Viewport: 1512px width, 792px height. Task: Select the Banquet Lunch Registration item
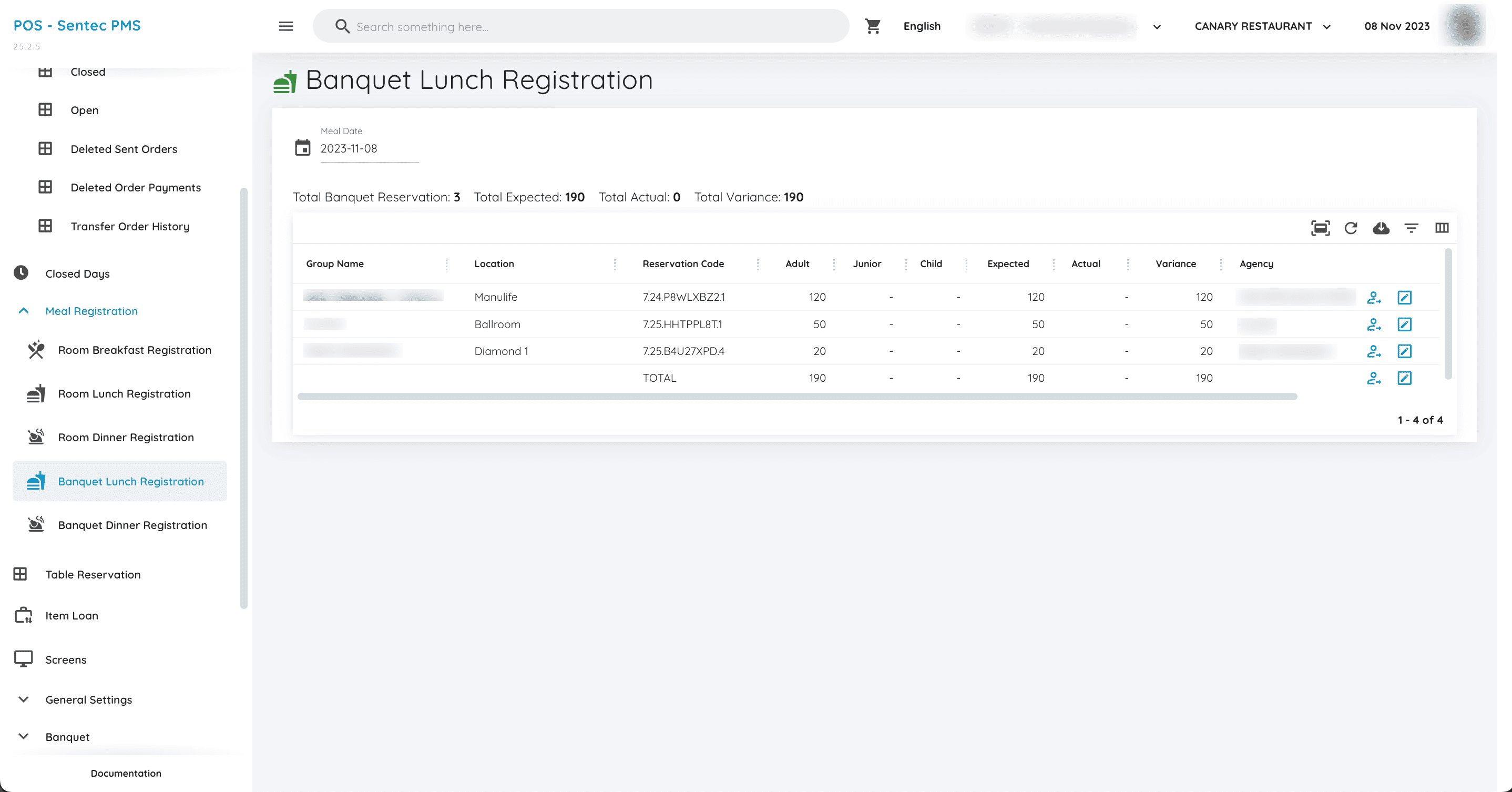(120, 481)
